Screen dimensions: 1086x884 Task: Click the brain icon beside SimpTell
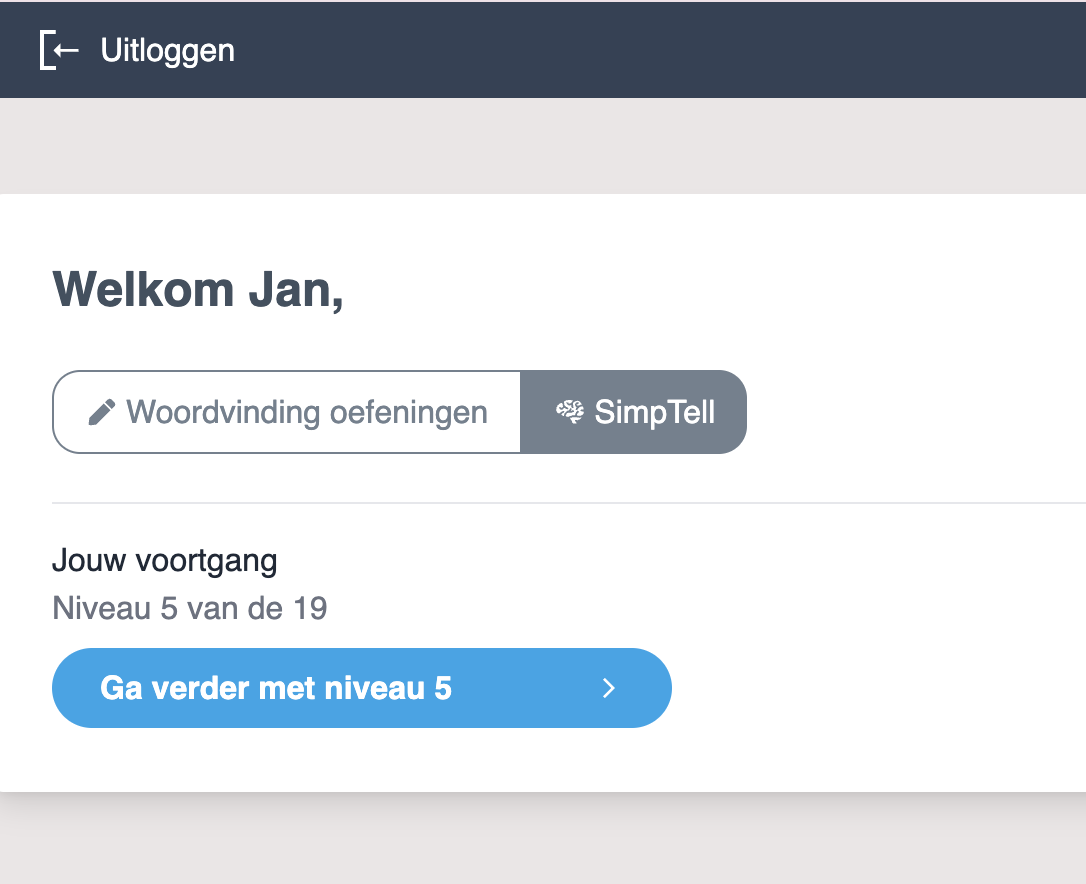(570, 412)
